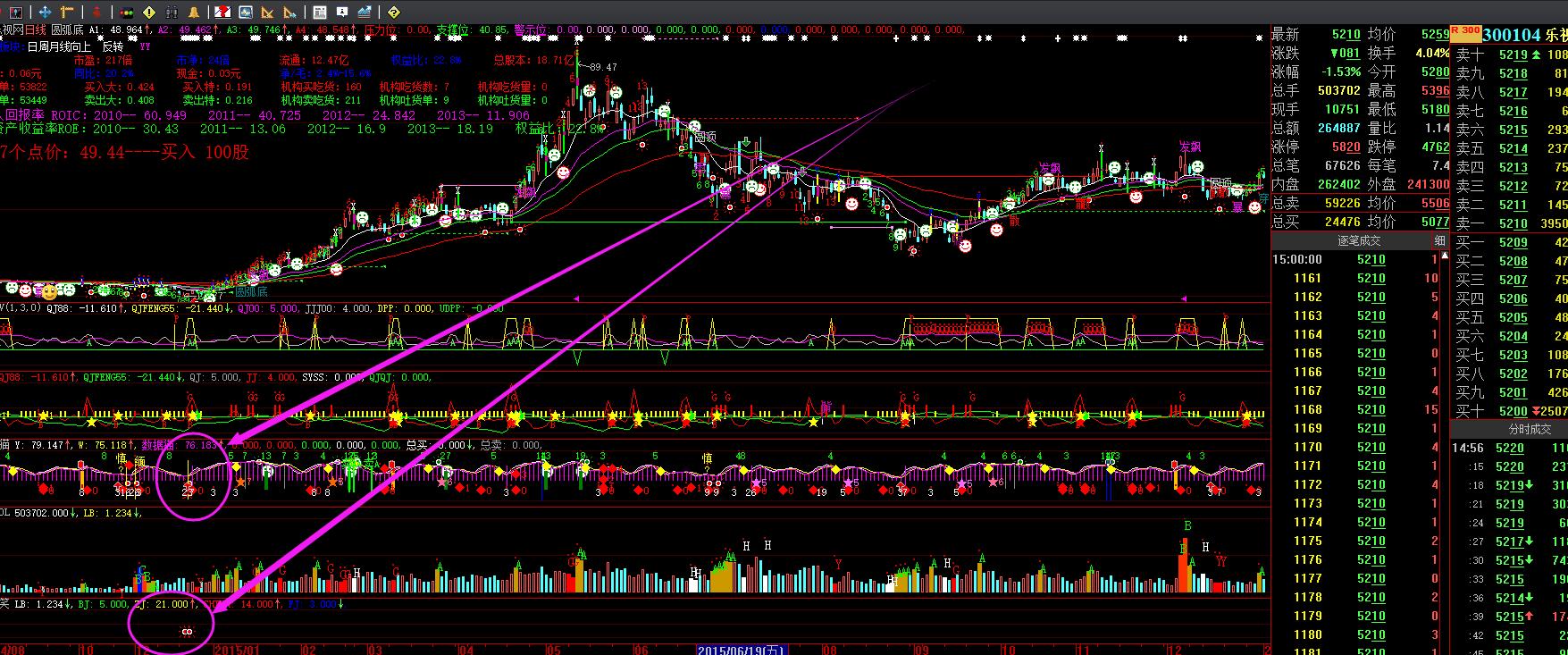Open the yellow question mark help icon

point(394,13)
